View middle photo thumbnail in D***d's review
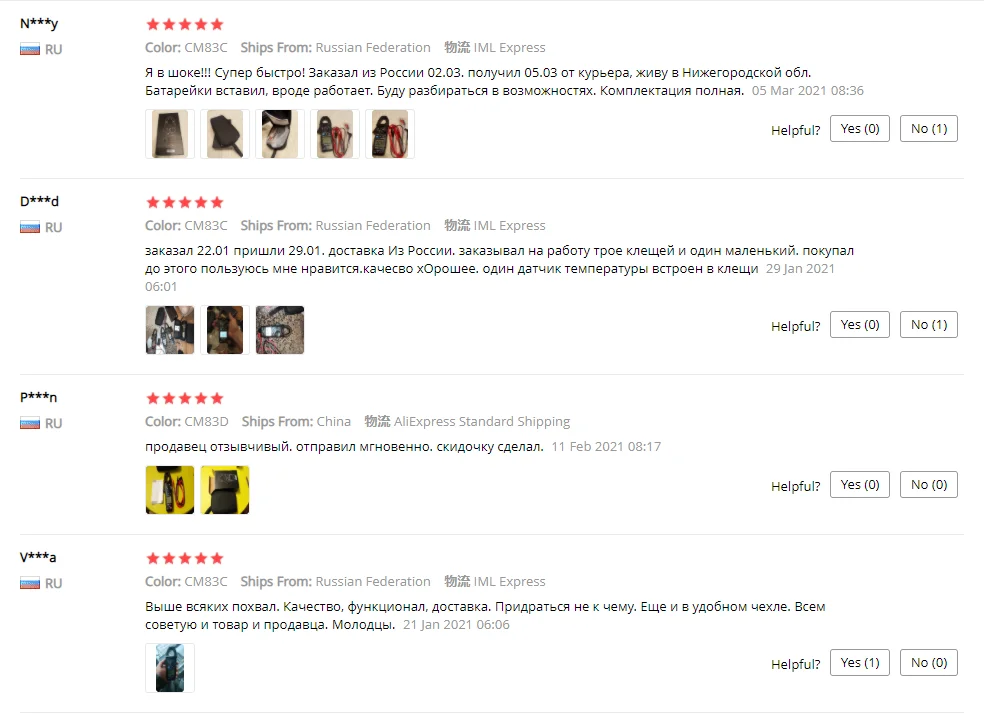Screen dimensions: 984x716 [x=225, y=330]
